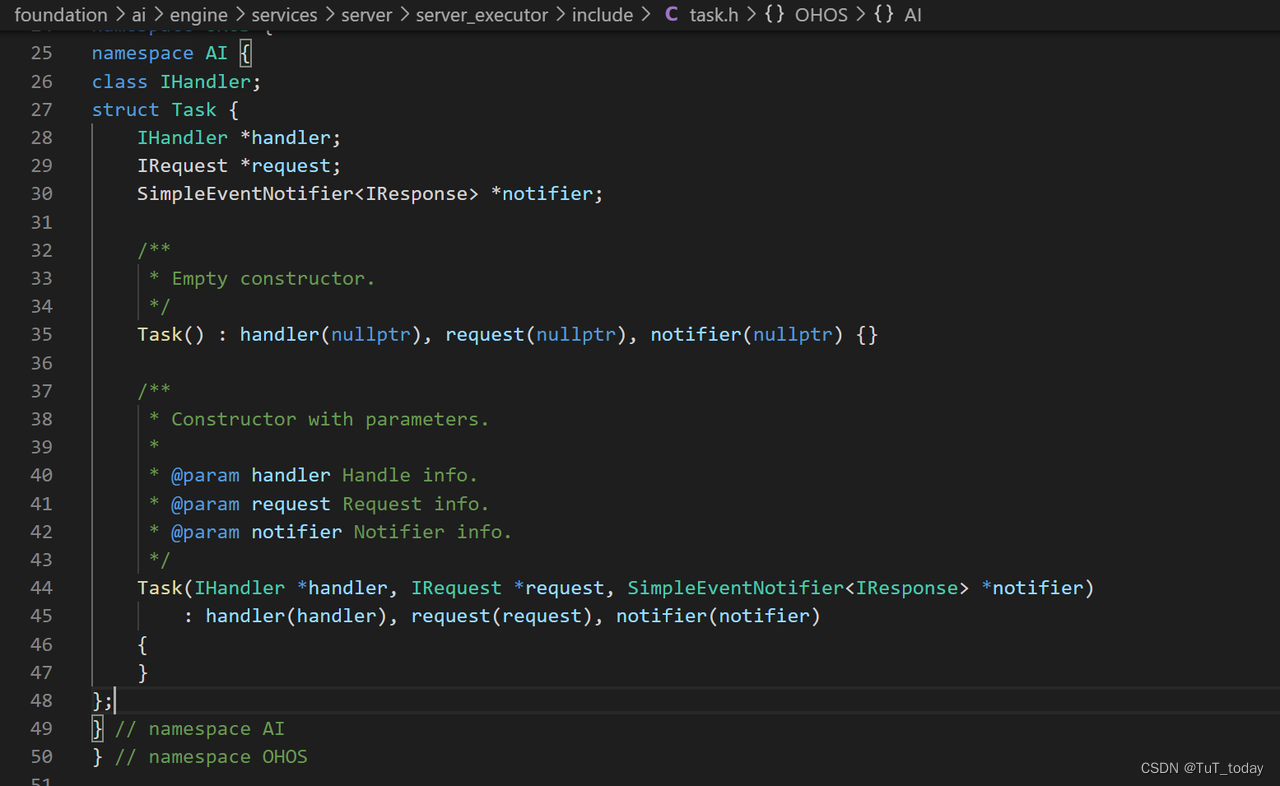Click 'IHandler *handler;' member line
This screenshot has width=1280, height=786.
pyautogui.click(x=239, y=137)
